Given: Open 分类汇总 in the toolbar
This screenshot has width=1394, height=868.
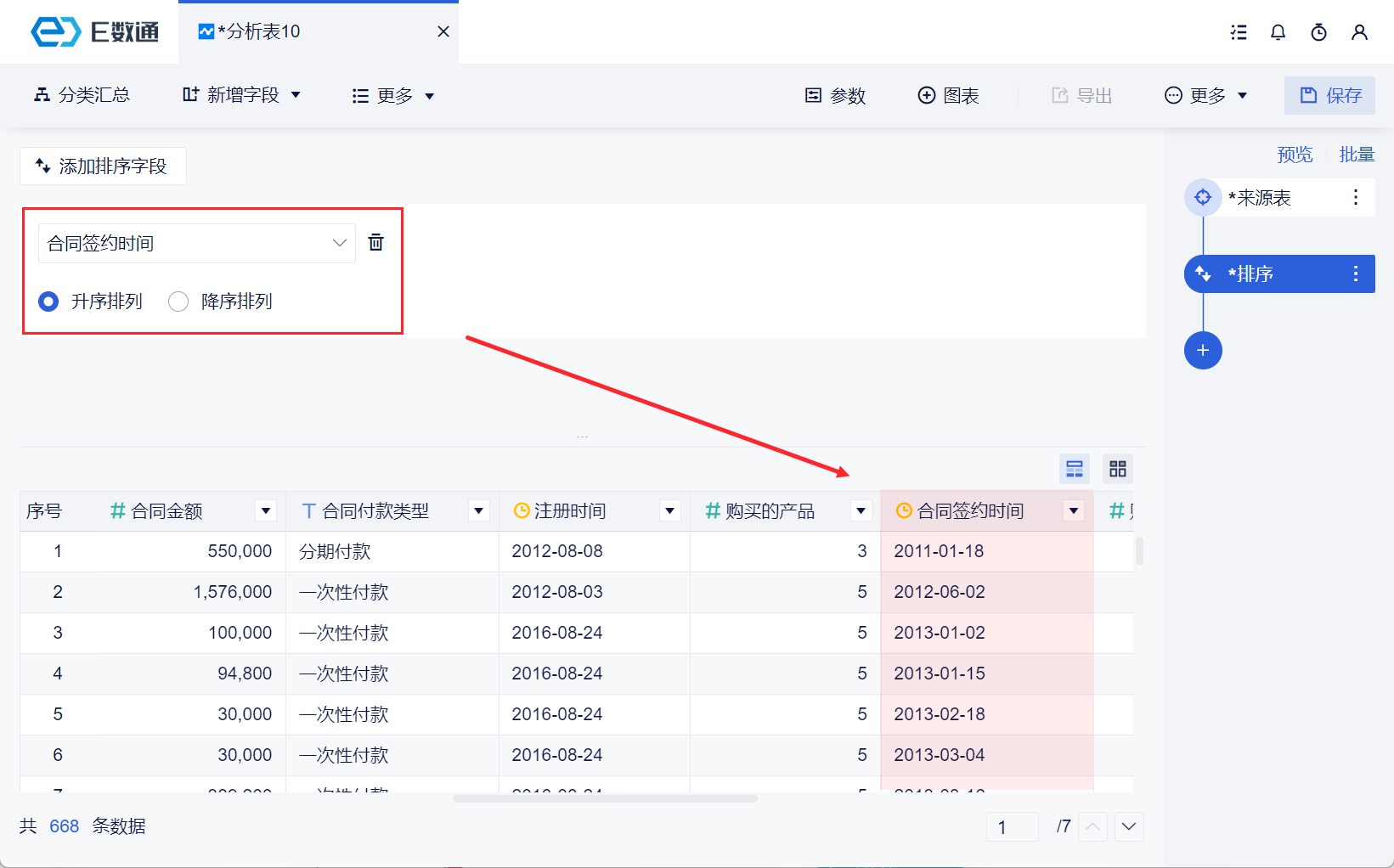Looking at the screenshot, I should point(82,95).
